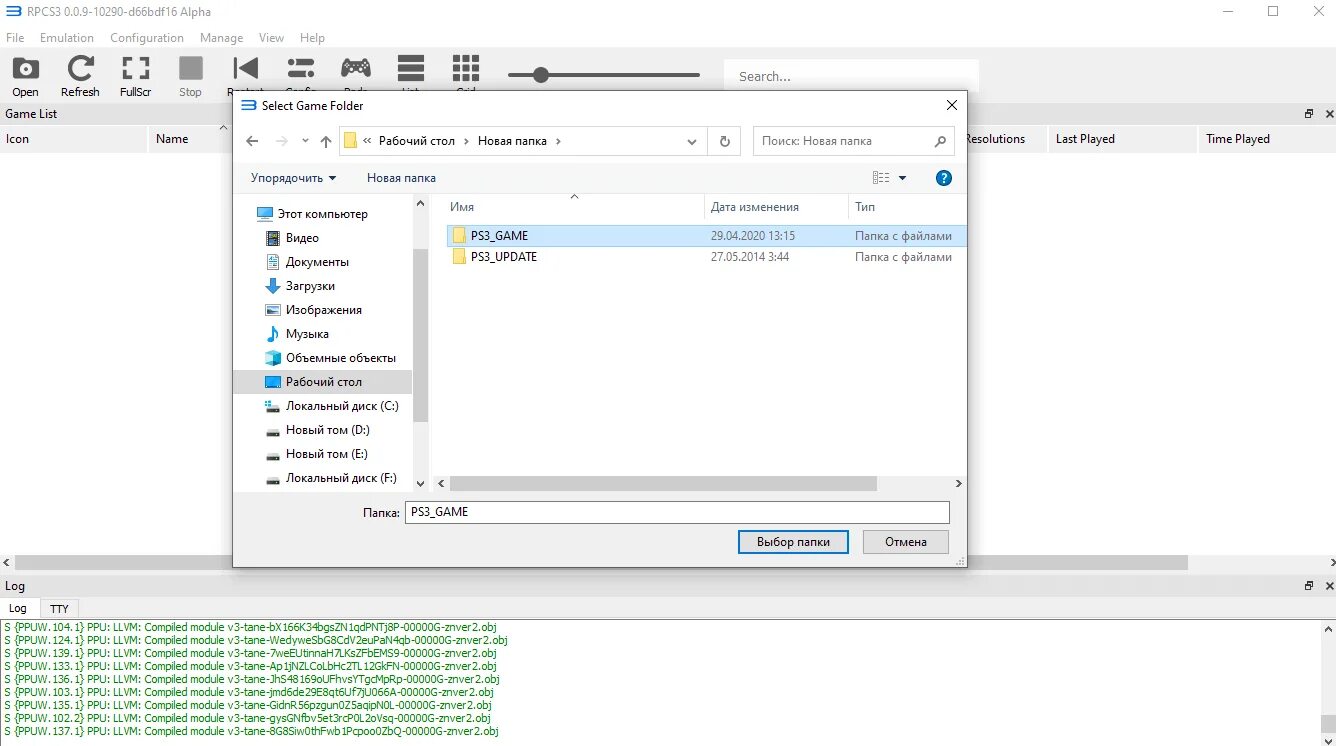
Task: Go up one folder level arrow
Action: (x=326, y=141)
